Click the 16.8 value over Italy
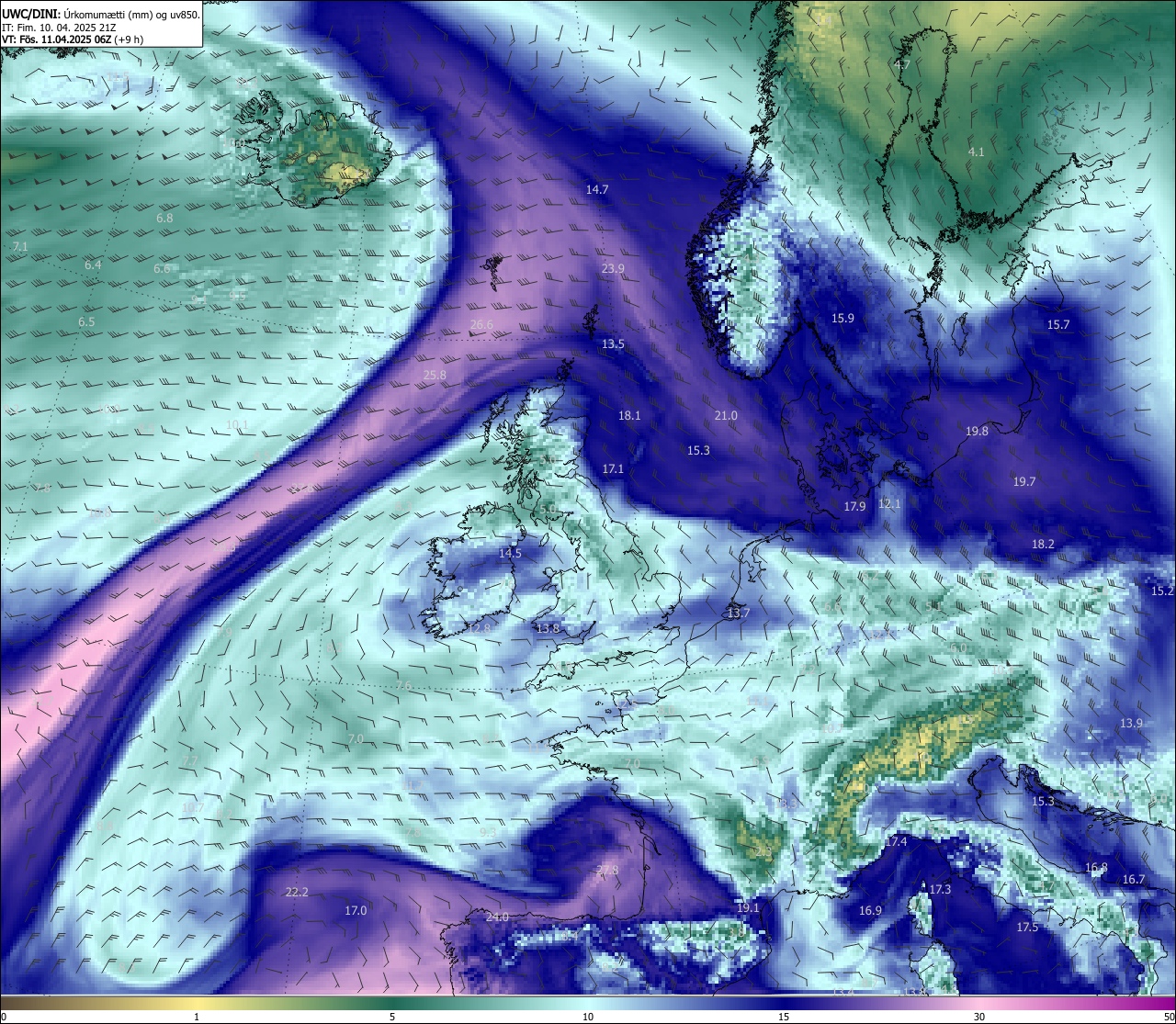Screen dimensions: 1176x1024 (1096, 867)
